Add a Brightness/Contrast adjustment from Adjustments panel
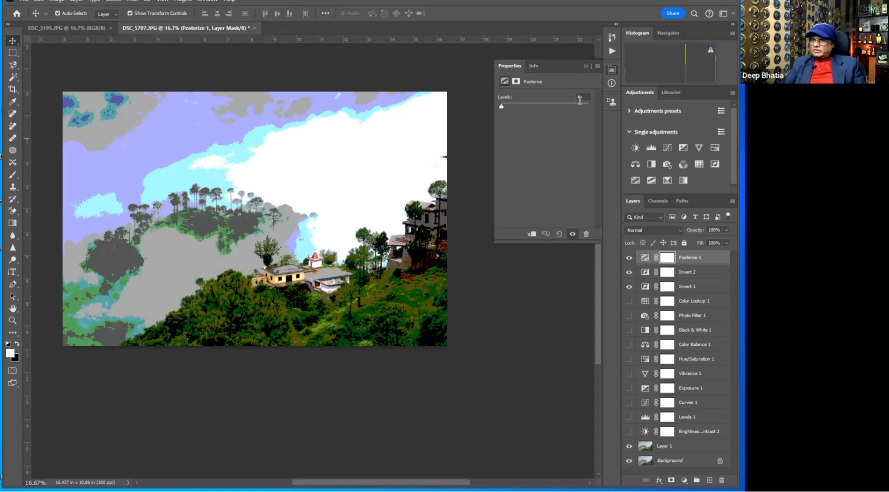Screen dimensions: 889x492 click(635, 148)
